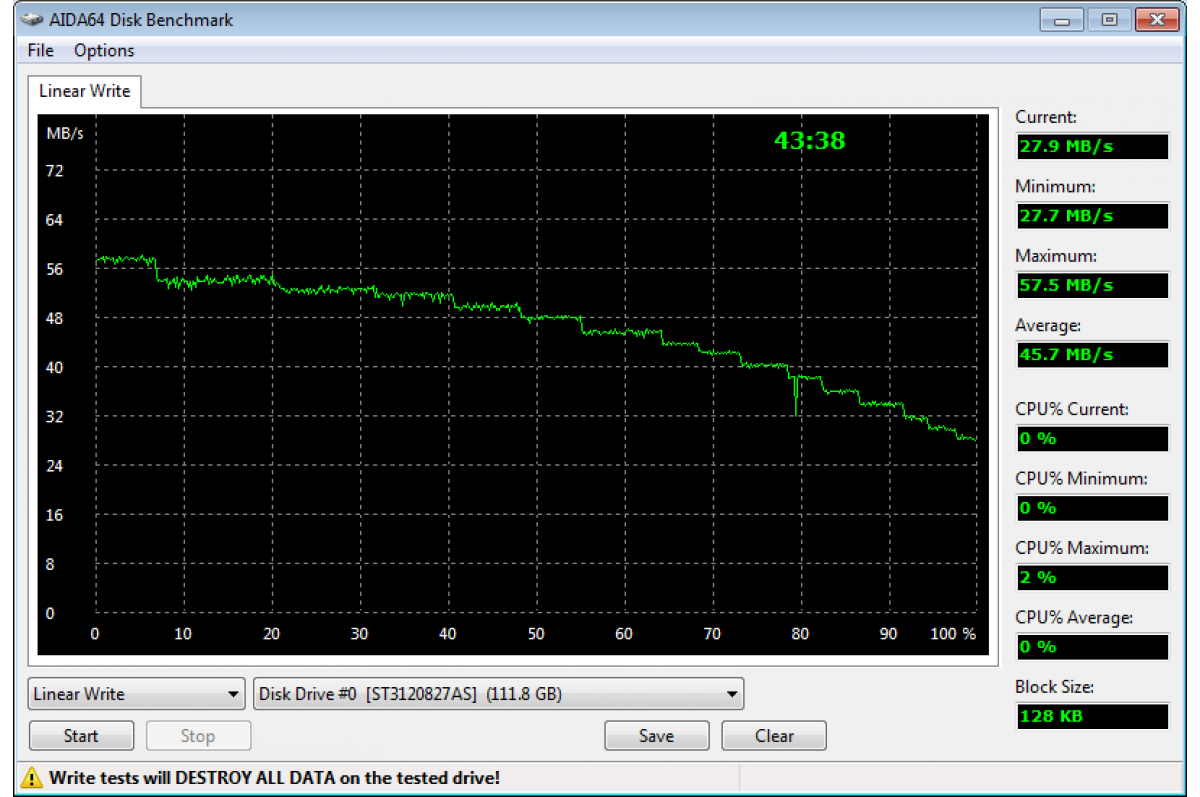
Task: Click the Maximum speed value 57.5 MB/s
Action: (x=1092, y=285)
